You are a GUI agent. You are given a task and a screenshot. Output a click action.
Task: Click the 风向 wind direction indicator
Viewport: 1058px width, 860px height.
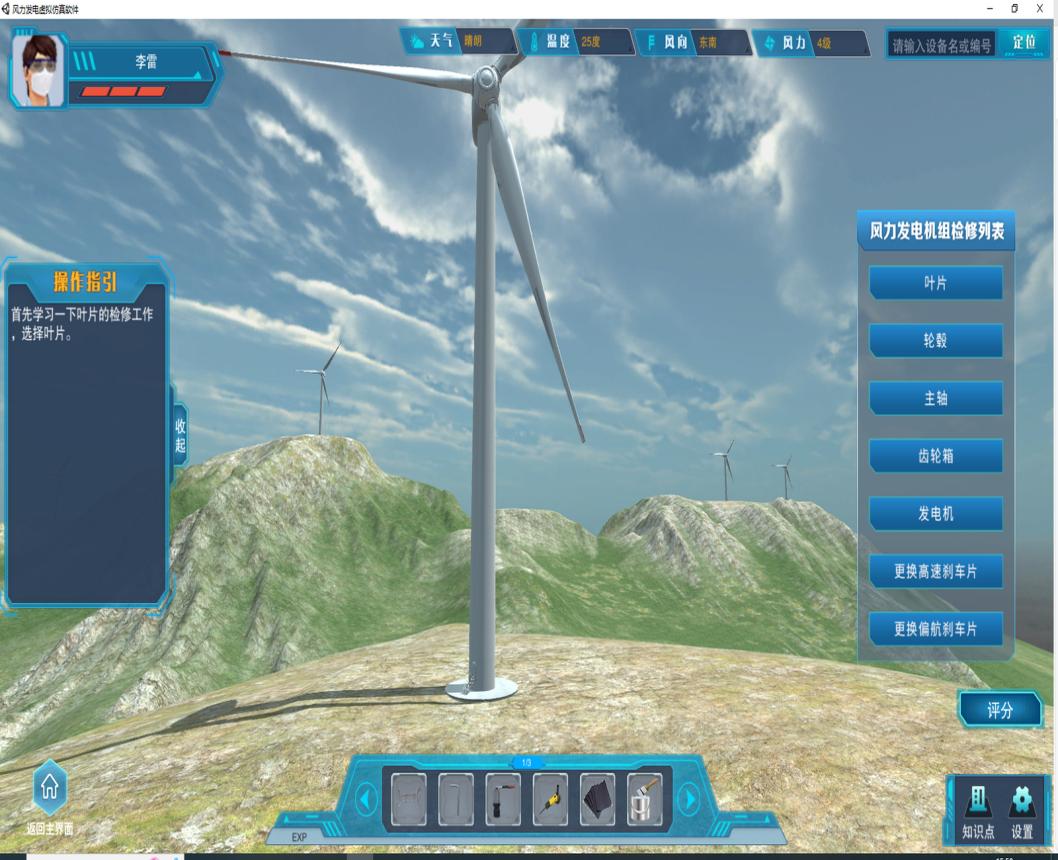click(x=694, y=43)
